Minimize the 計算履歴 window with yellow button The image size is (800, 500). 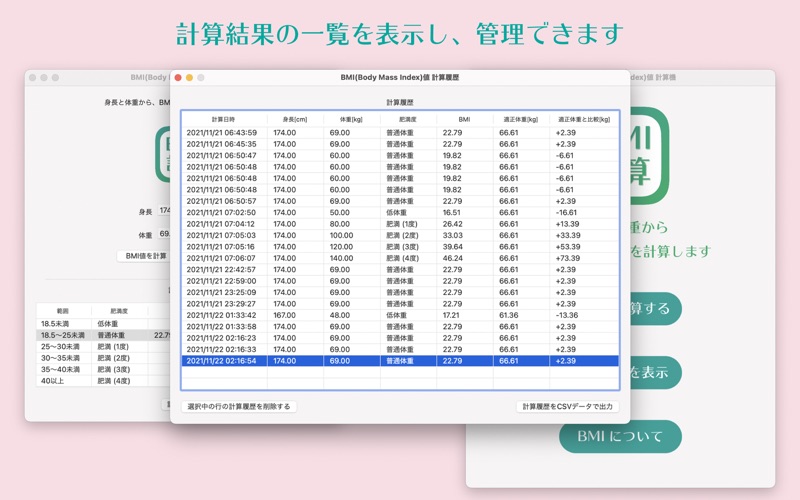[x=189, y=78]
